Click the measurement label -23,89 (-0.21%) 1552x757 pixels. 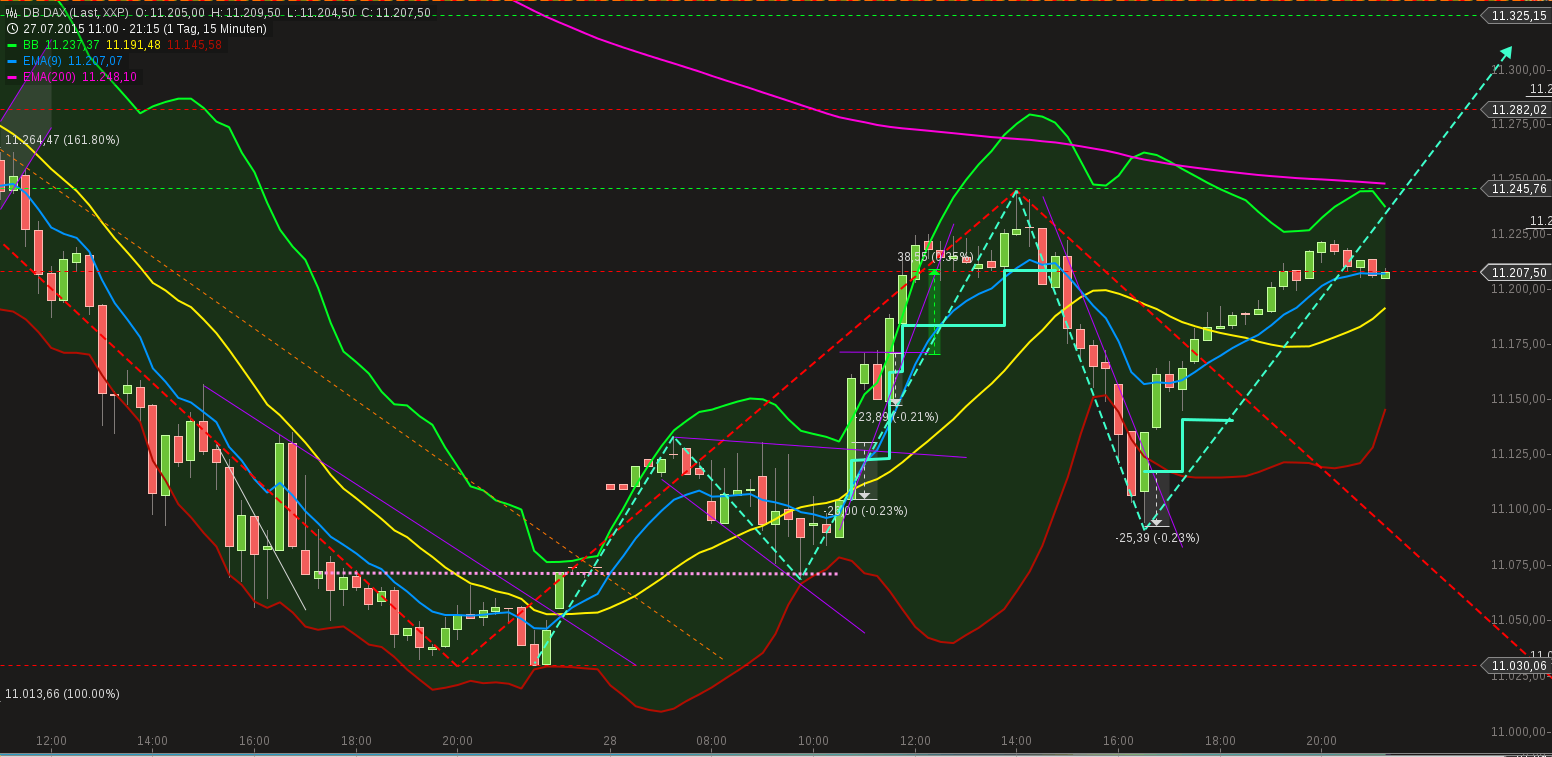[896, 417]
